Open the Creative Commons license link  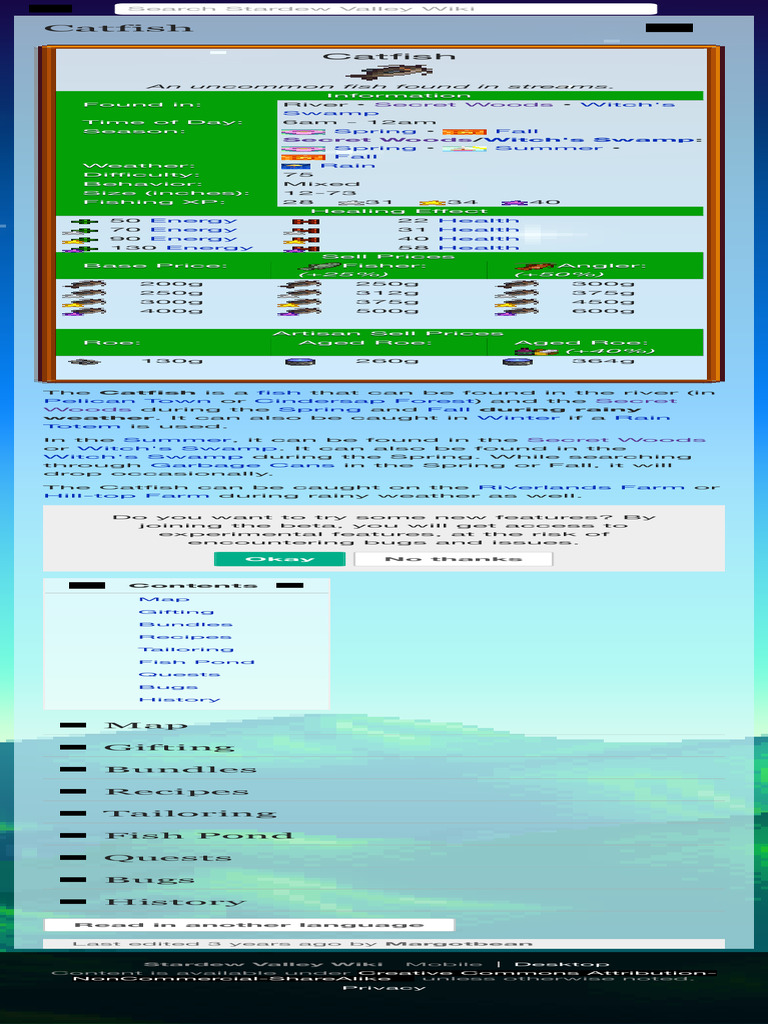tap(394, 976)
